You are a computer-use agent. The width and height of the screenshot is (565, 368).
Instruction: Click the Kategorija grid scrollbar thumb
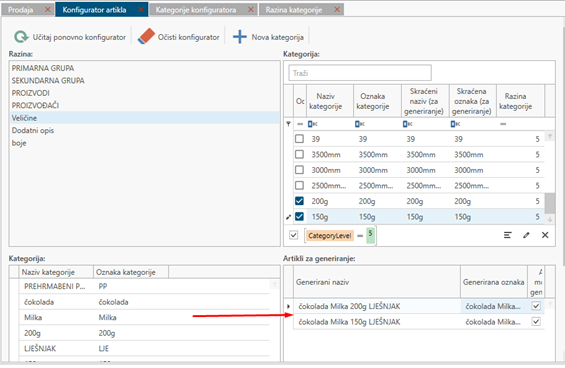tap(549, 203)
